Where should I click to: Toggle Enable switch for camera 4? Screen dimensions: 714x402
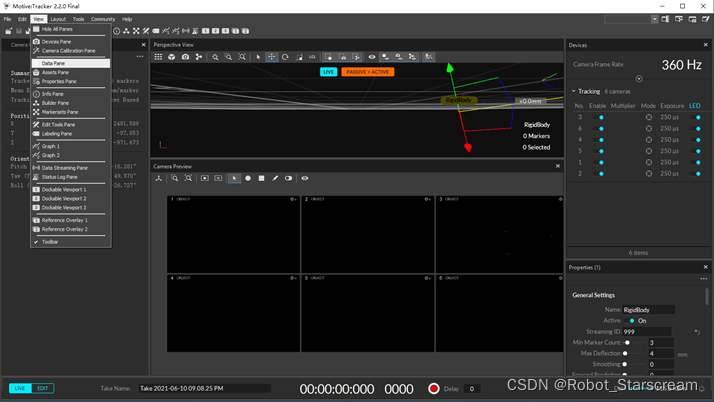point(598,140)
